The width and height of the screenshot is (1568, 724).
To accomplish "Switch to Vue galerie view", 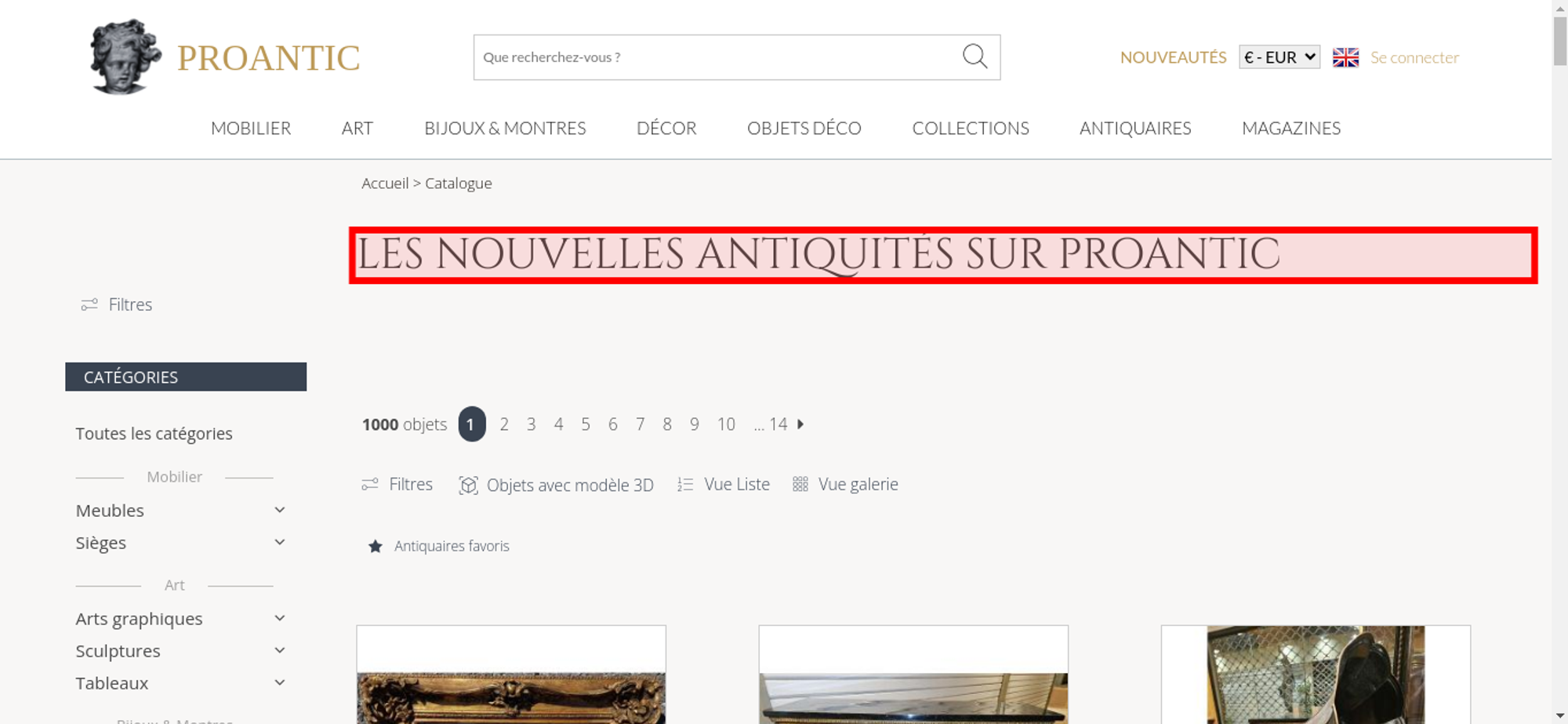I will pyautogui.click(x=845, y=485).
